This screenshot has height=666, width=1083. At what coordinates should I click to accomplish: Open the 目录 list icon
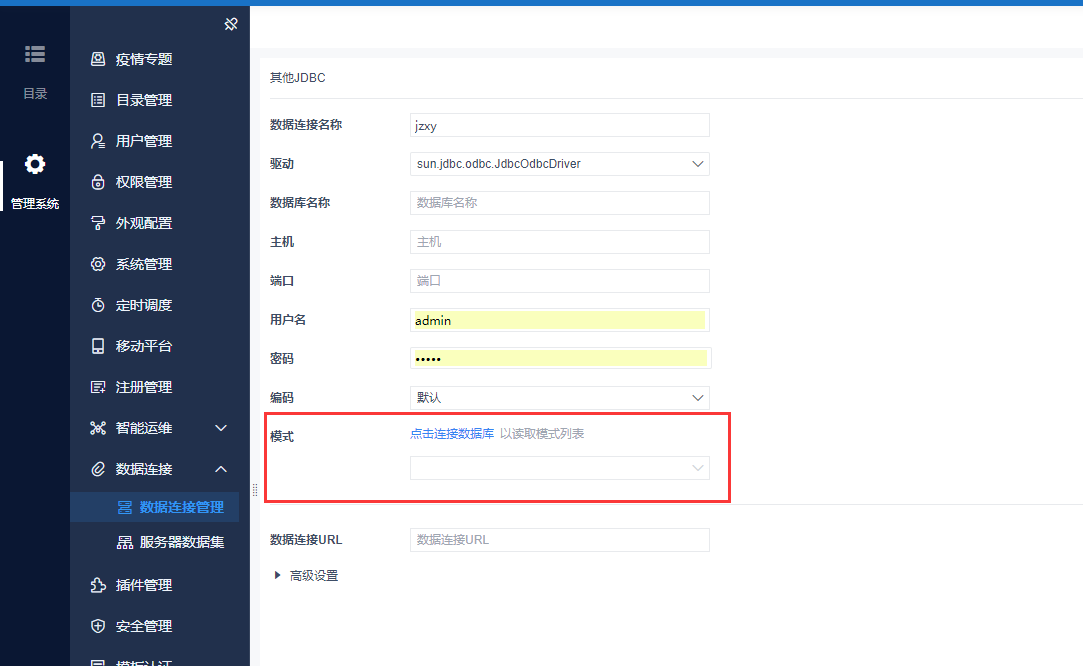pos(35,54)
